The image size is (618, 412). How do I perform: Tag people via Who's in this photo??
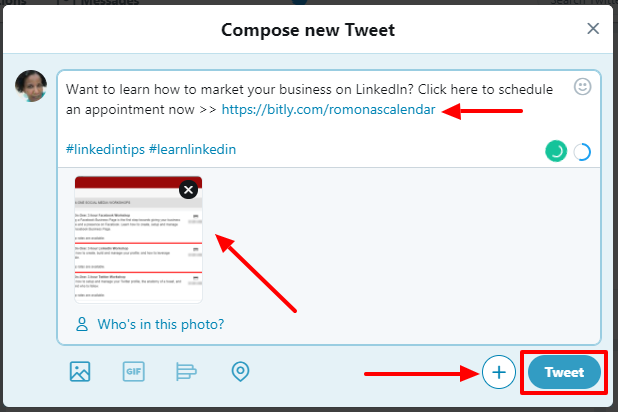click(x=161, y=324)
